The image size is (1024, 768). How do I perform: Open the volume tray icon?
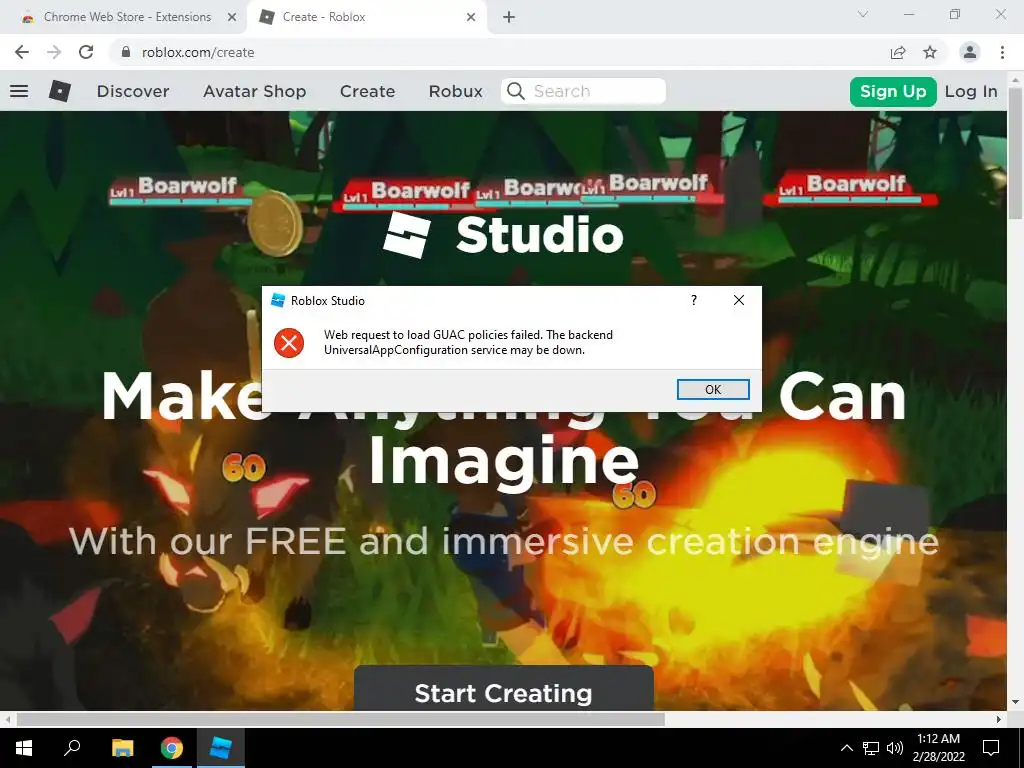tap(895, 748)
